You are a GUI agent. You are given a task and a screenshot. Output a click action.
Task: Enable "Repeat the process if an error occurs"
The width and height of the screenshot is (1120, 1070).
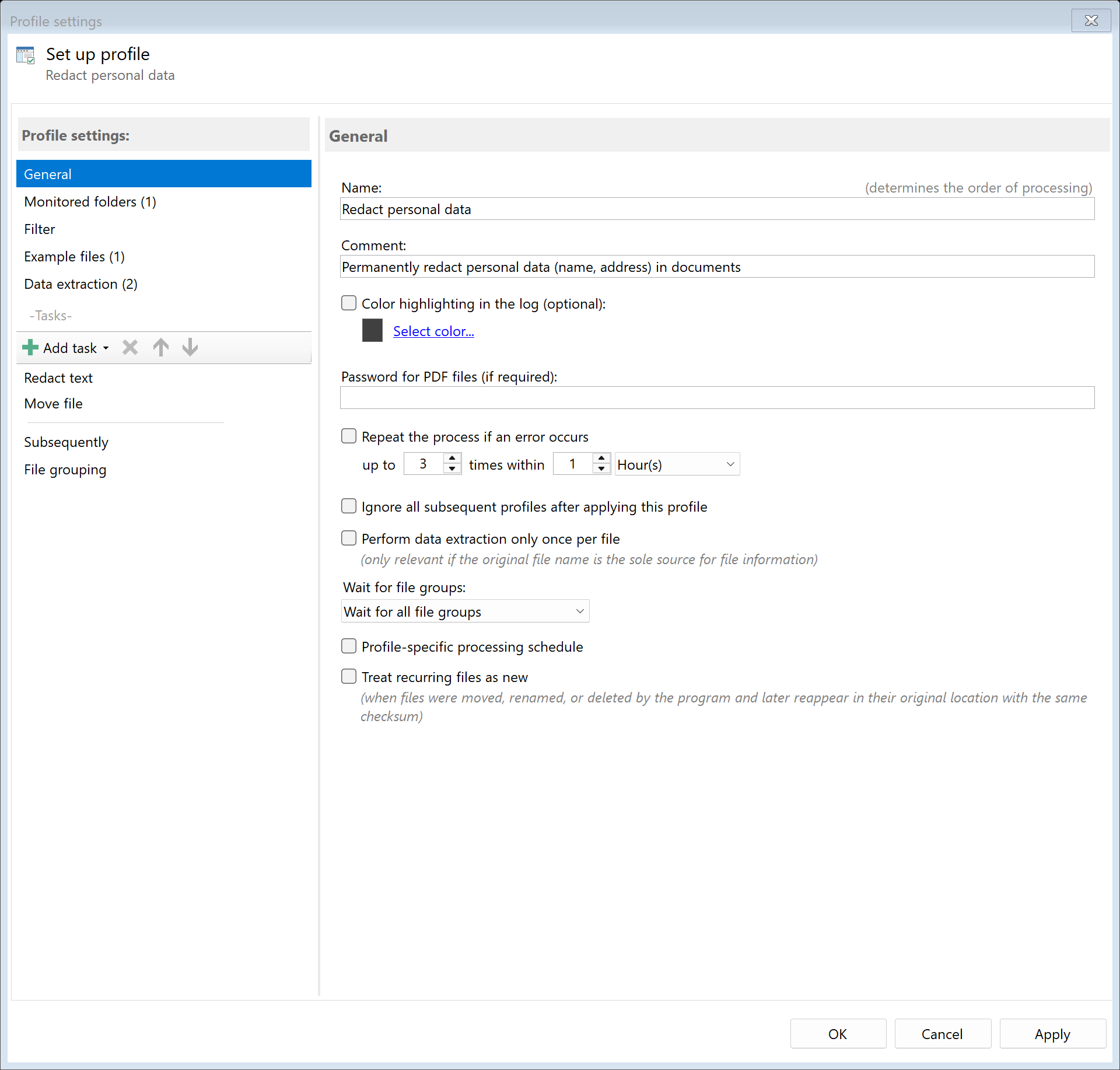click(x=348, y=436)
